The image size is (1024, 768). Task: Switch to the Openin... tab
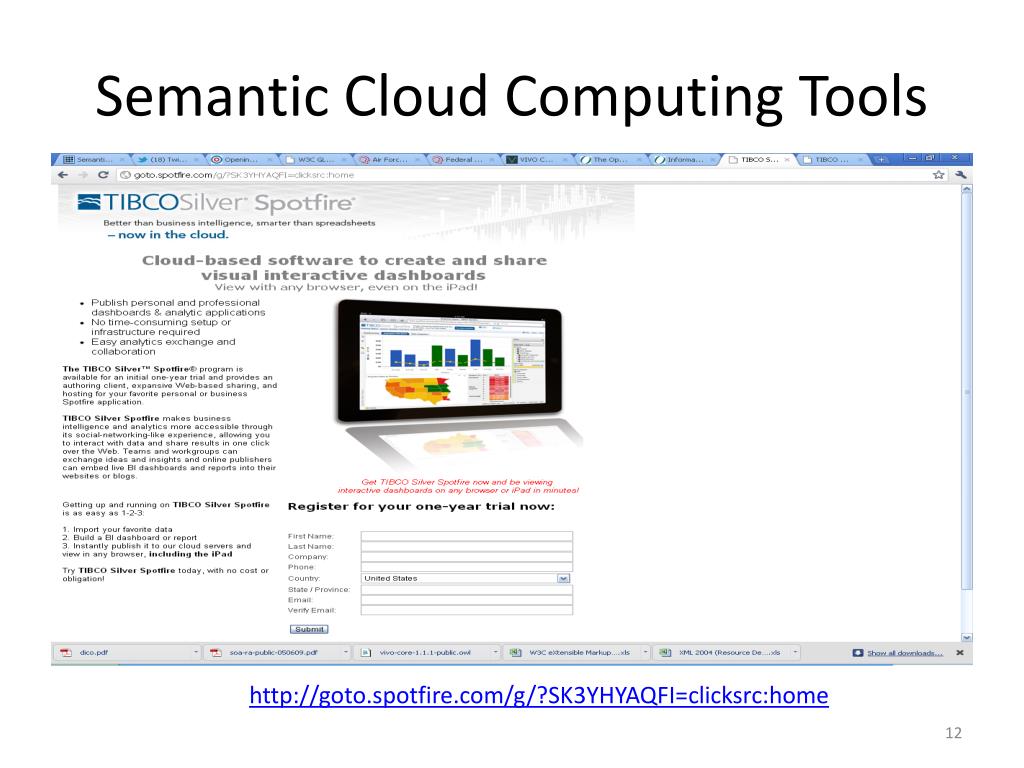click(240, 159)
